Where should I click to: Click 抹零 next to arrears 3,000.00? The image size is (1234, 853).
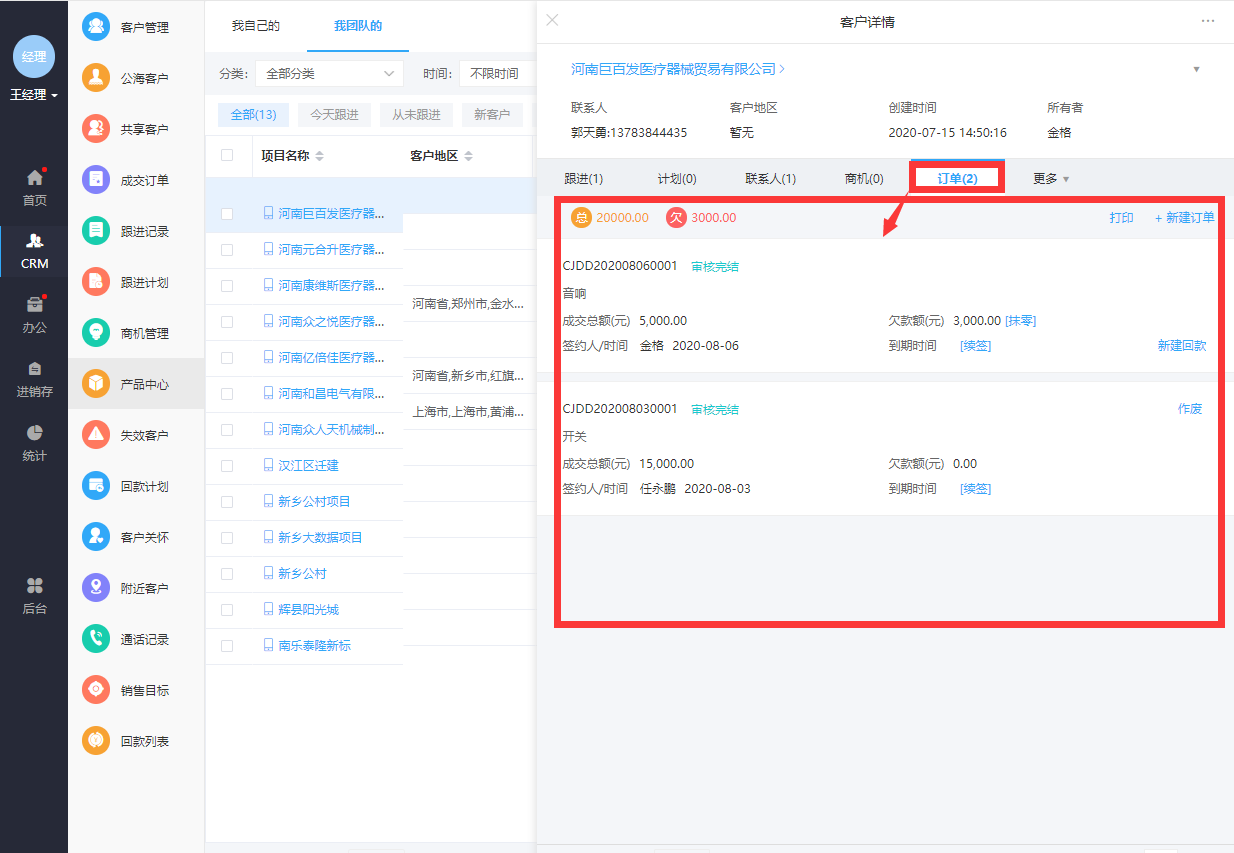[x=1020, y=321]
